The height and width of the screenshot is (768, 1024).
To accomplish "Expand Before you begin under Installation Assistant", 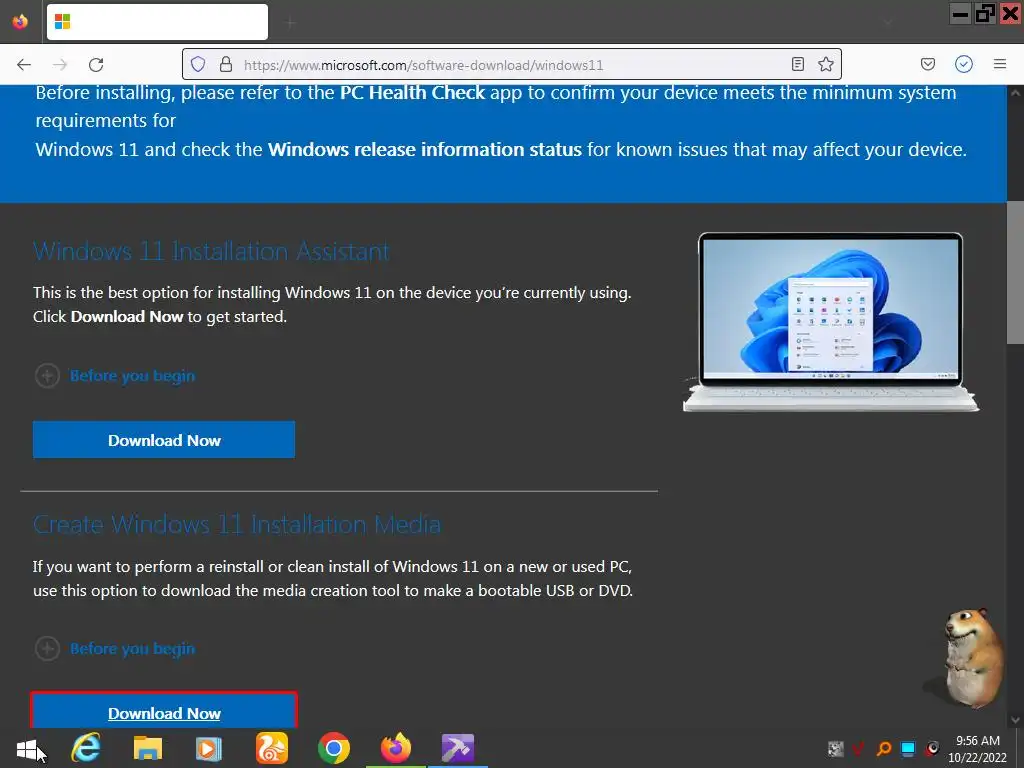I will (x=115, y=376).
